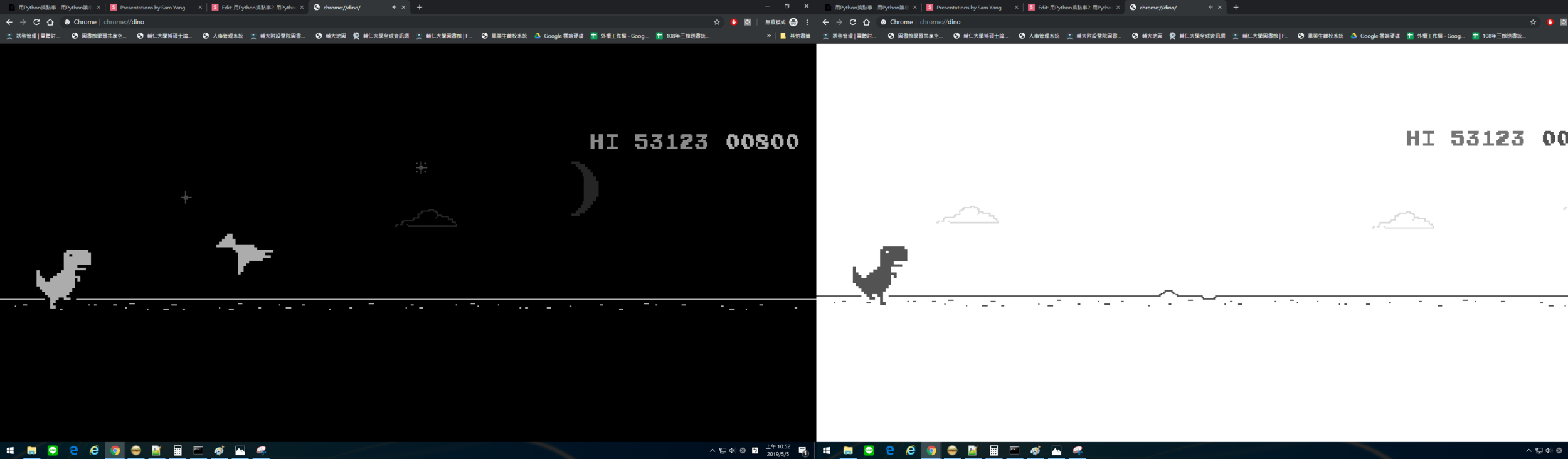The image size is (1568, 459).
Task: Expand bookmarks overflow chevron in night-mode window
Action: 769,36
